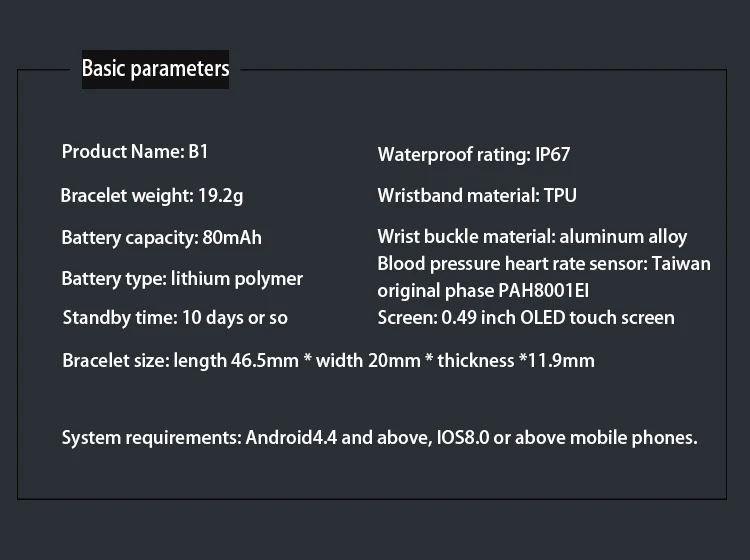This screenshot has height=560, width=750.
Task: Select the Bracelet weight: 19.2g text
Action: 152,195
